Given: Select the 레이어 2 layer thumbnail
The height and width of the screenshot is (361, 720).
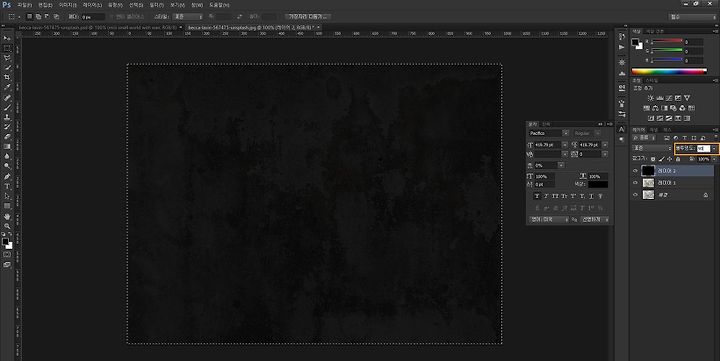Looking at the screenshot, I should (648, 171).
